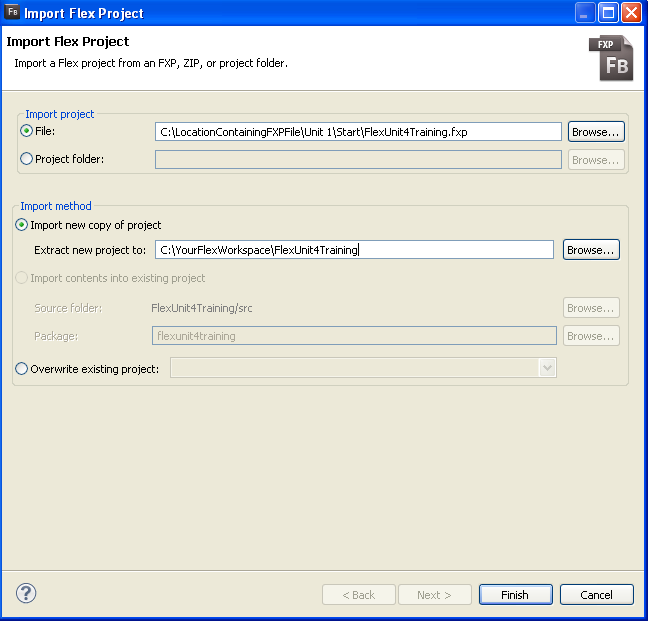Select Overwrite existing project radio button
This screenshot has width=648, height=621.
point(22,368)
